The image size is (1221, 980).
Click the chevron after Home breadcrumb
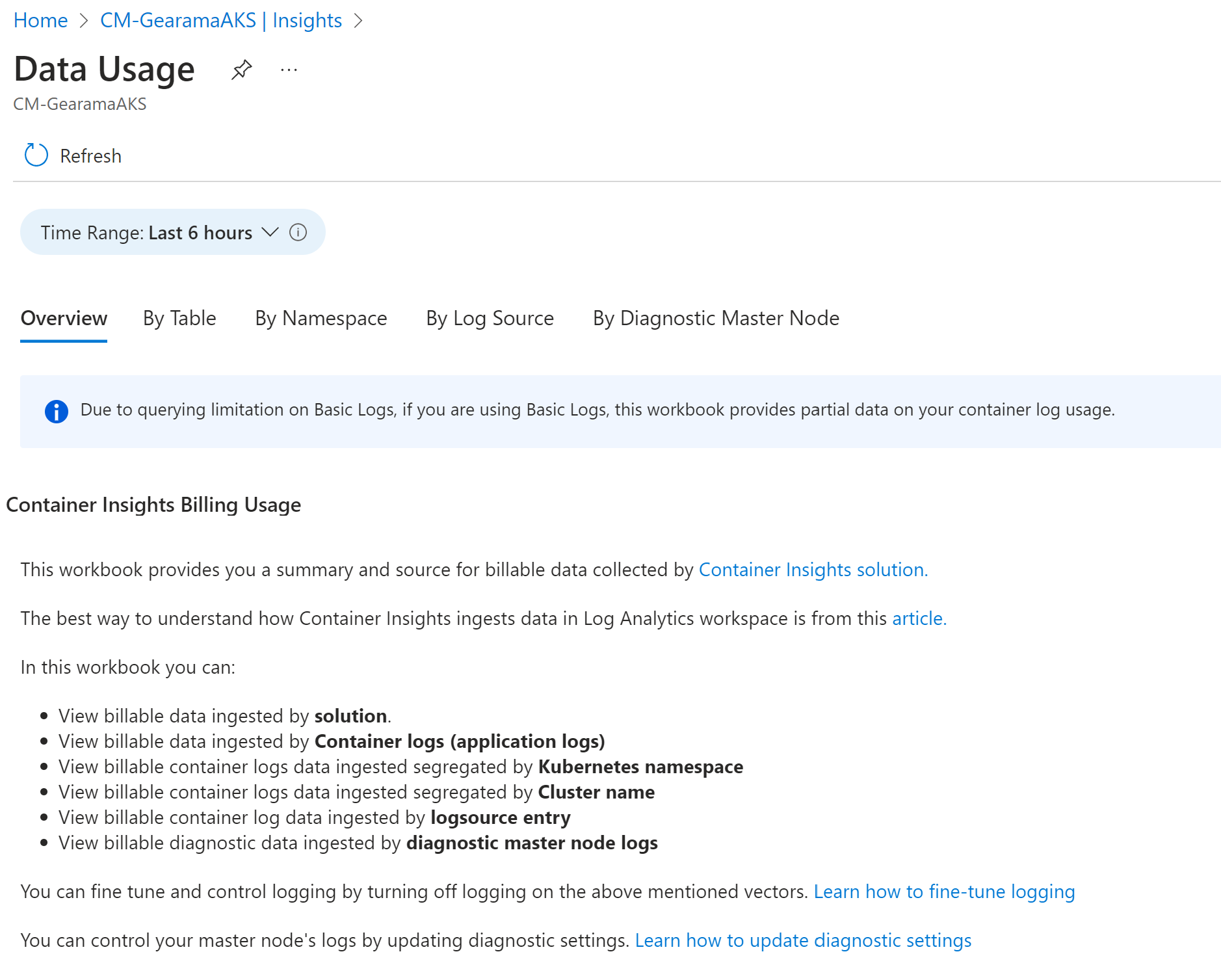(x=84, y=21)
